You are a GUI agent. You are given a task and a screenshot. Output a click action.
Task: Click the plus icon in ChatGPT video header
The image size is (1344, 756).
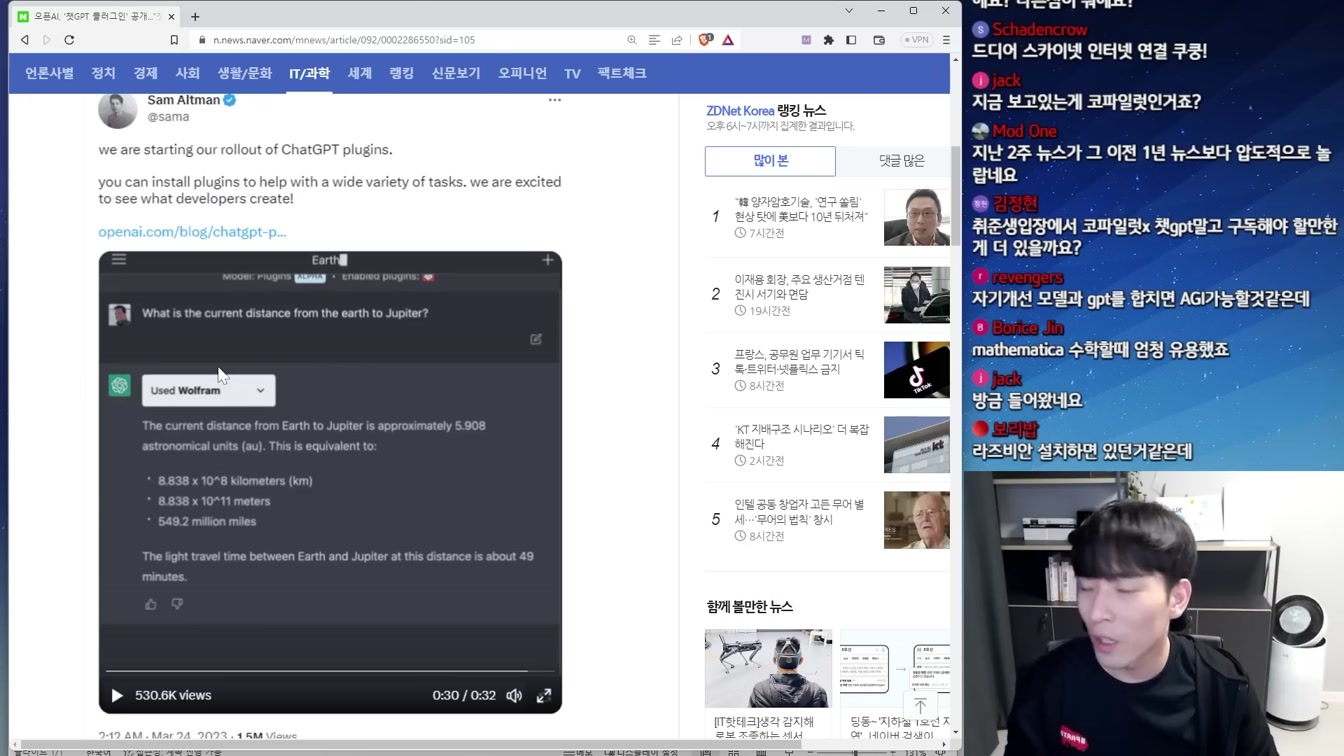click(547, 260)
